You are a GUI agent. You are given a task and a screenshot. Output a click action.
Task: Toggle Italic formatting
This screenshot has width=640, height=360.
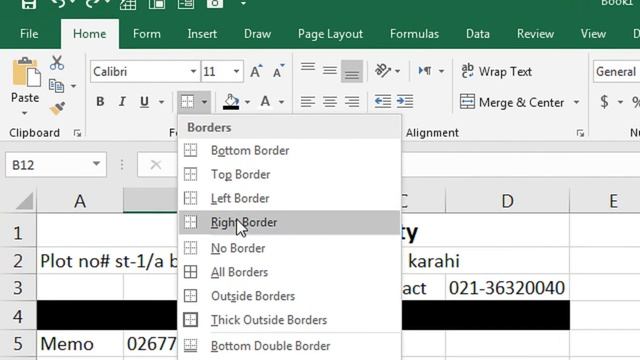tap(122, 102)
